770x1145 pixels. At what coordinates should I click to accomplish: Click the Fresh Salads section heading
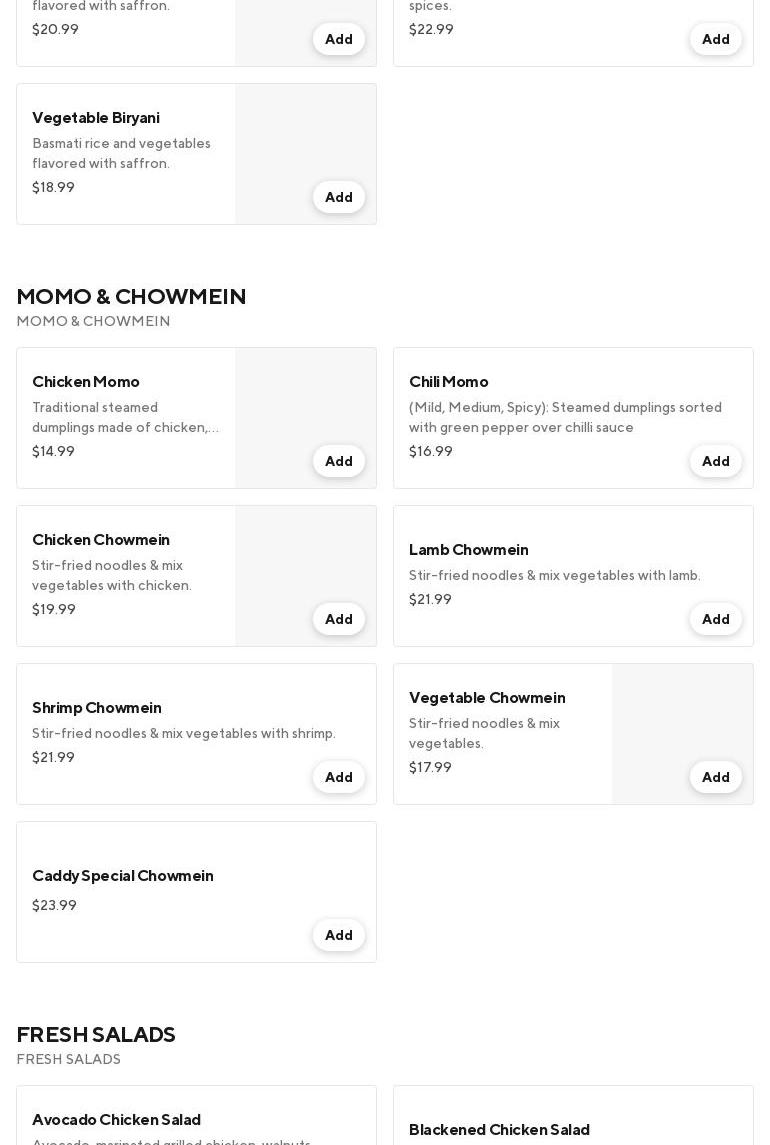coord(96,1034)
